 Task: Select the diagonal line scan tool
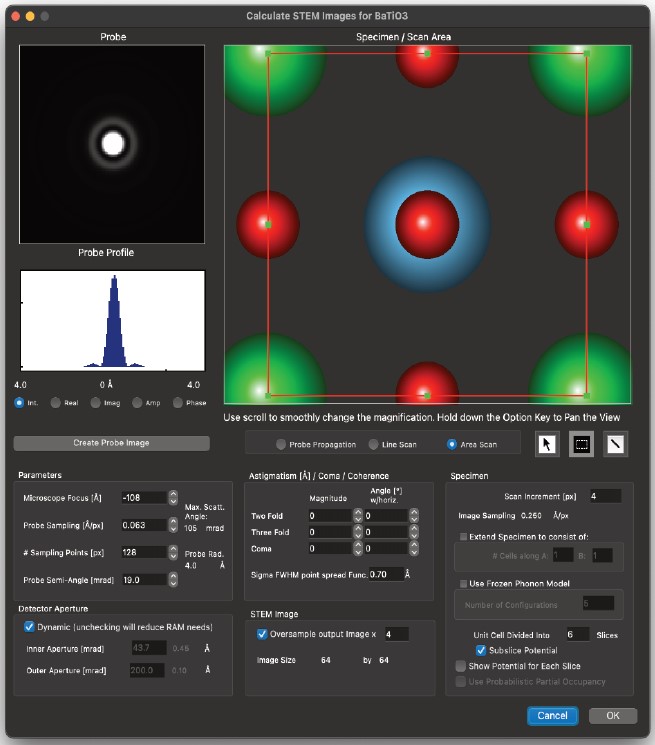tap(616, 444)
